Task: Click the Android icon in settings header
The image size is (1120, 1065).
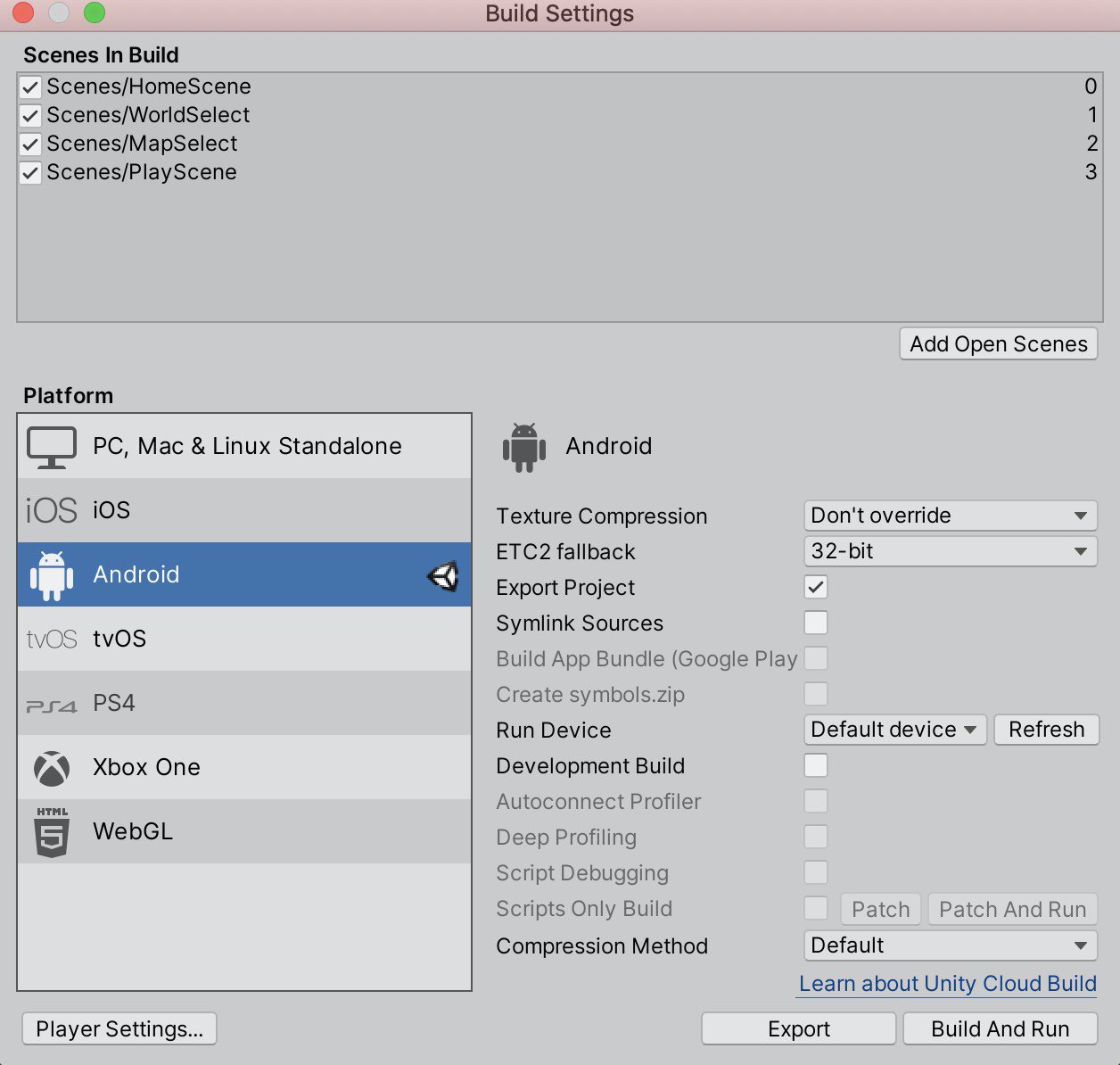Action: pos(524,447)
